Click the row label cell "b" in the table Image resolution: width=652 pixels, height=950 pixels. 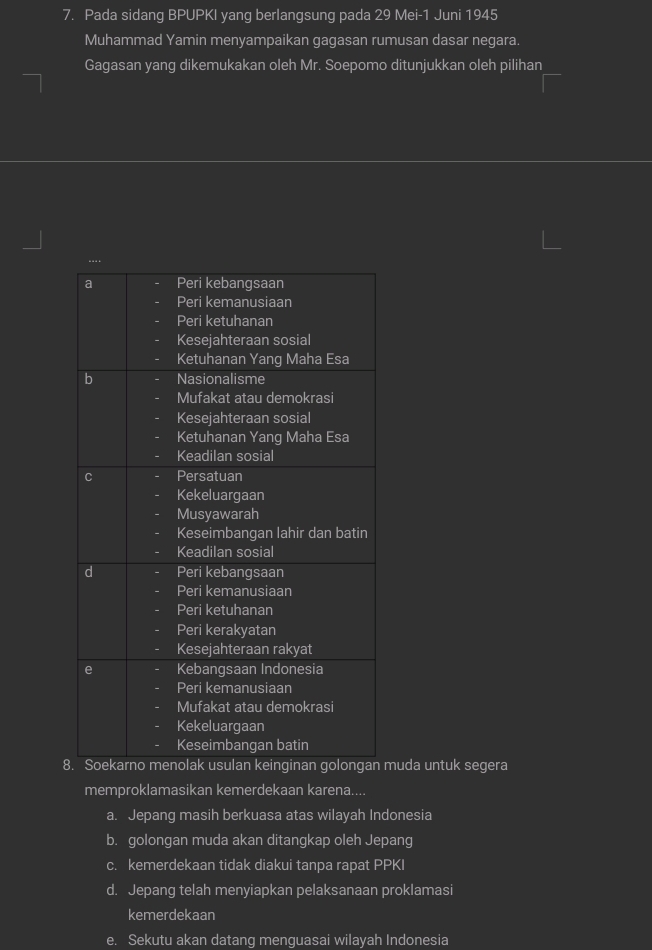pyautogui.click(x=102, y=419)
